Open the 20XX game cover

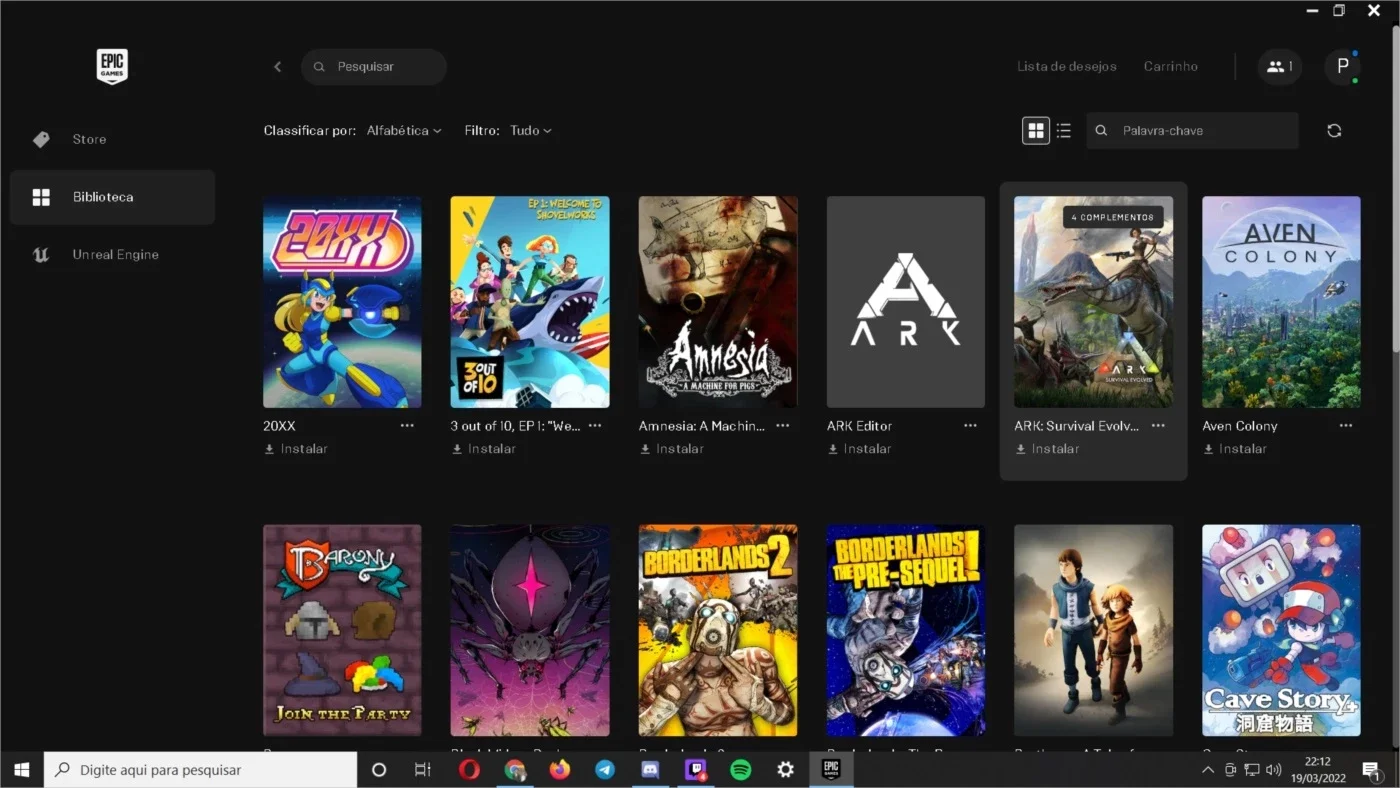point(342,302)
